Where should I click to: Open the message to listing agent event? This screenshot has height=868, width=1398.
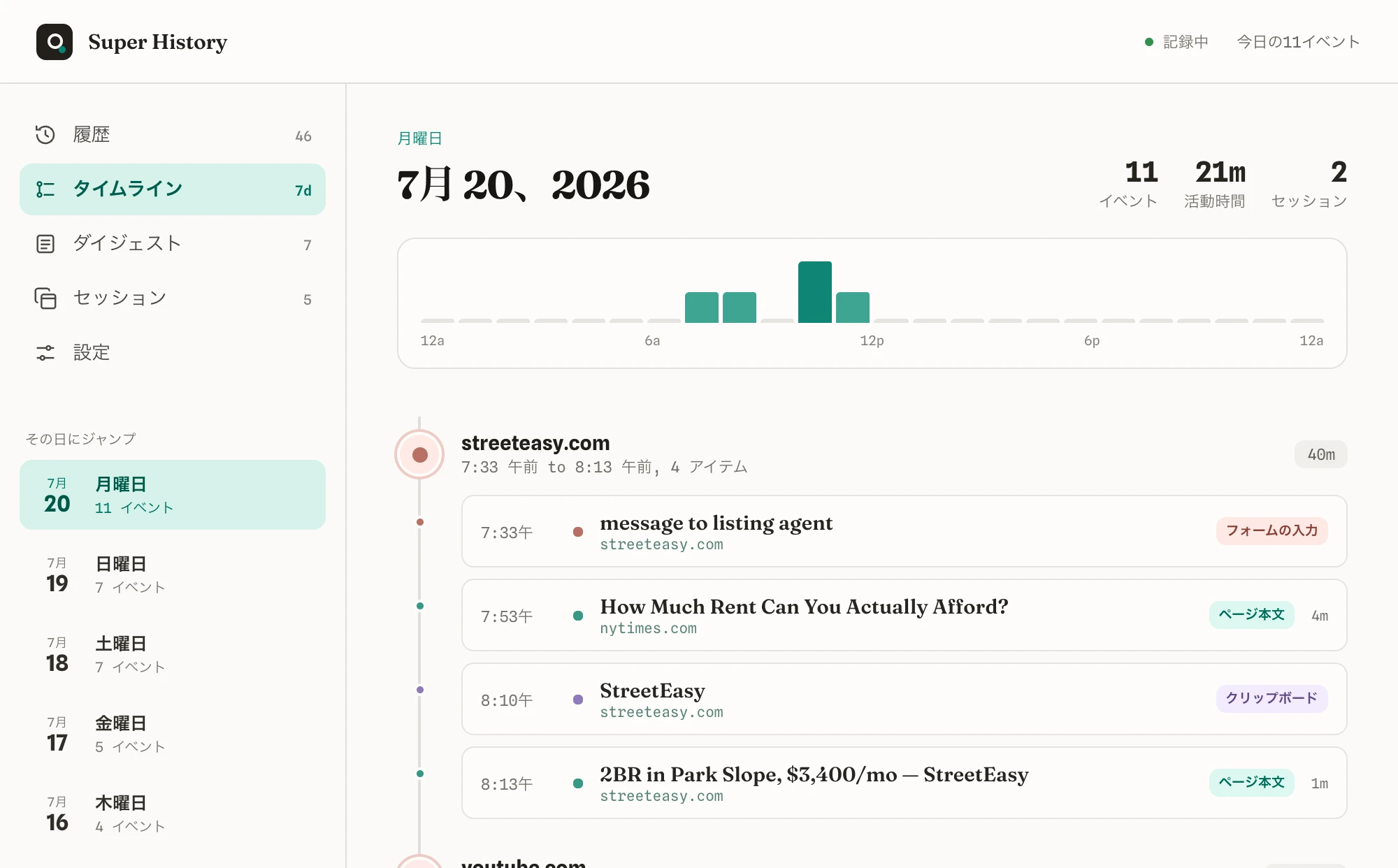[x=904, y=531]
